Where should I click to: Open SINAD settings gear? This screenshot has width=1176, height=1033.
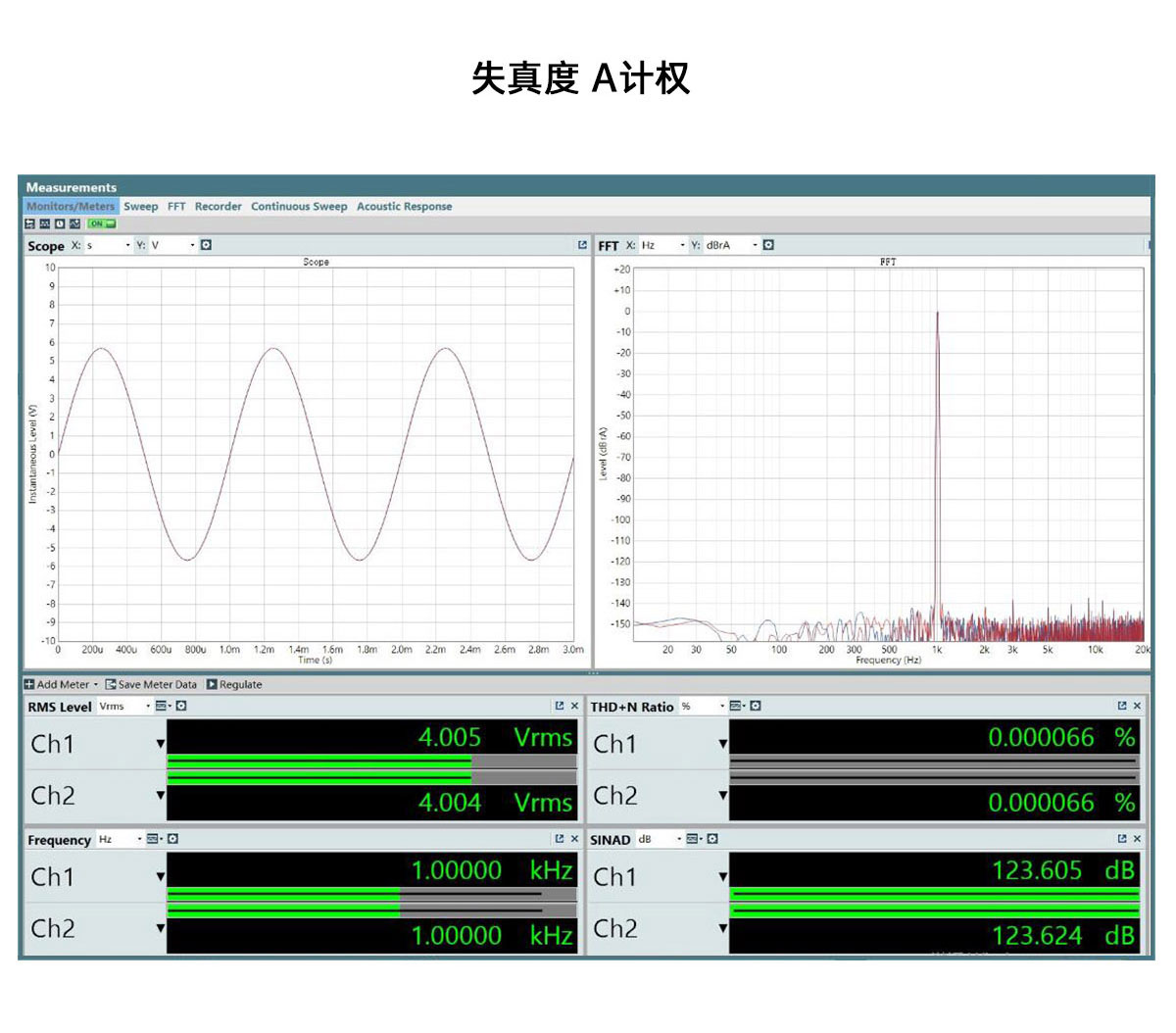point(712,839)
